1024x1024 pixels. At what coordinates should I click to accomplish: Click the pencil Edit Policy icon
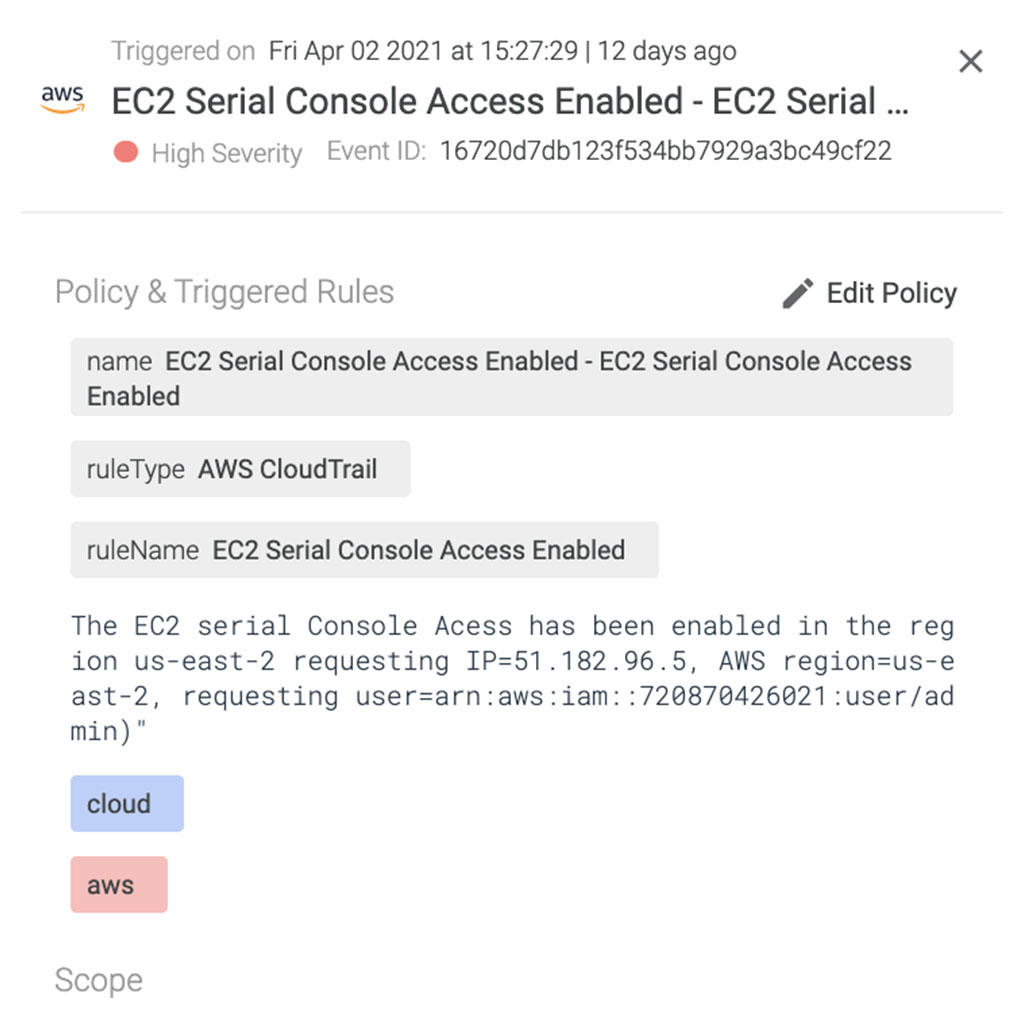tap(796, 293)
